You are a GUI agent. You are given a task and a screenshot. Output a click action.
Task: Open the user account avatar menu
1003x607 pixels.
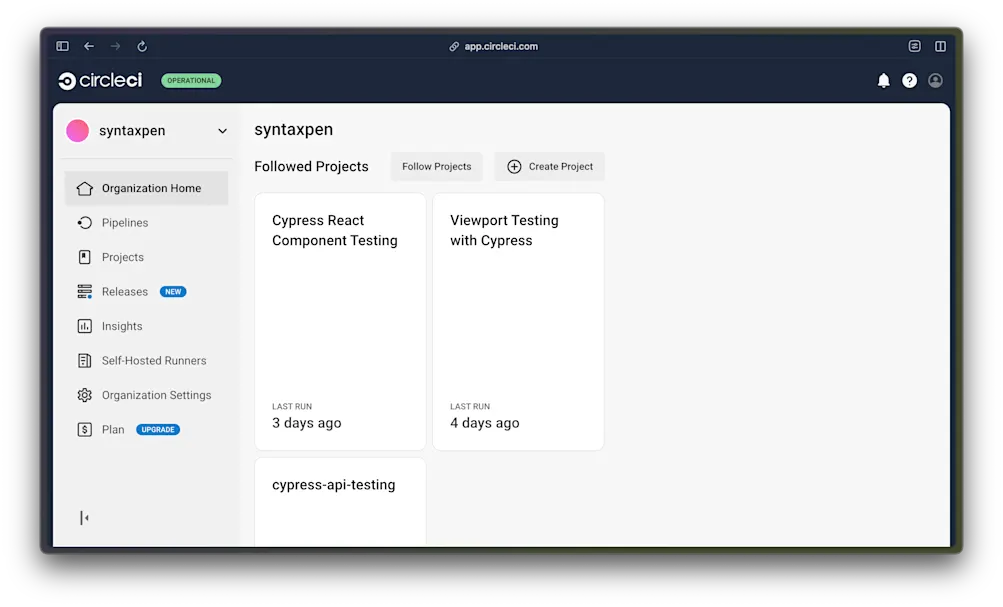pos(935,80)
